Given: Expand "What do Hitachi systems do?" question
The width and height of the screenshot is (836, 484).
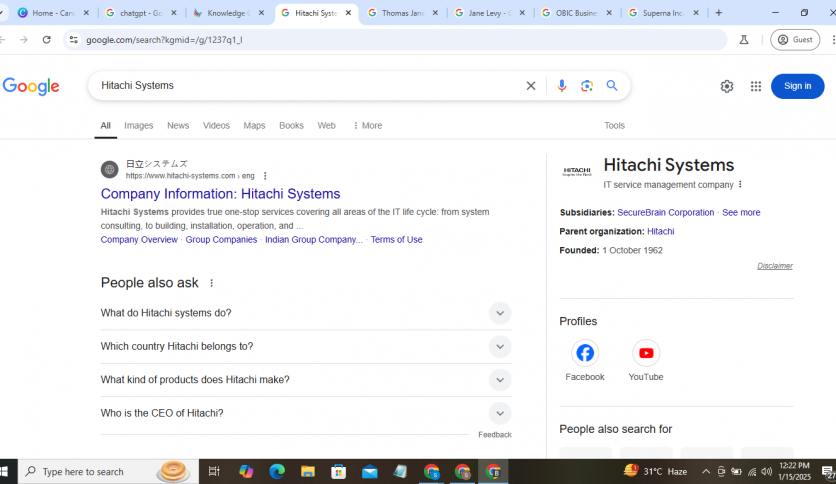Looking at the screenshot, I should pos(306,313).
